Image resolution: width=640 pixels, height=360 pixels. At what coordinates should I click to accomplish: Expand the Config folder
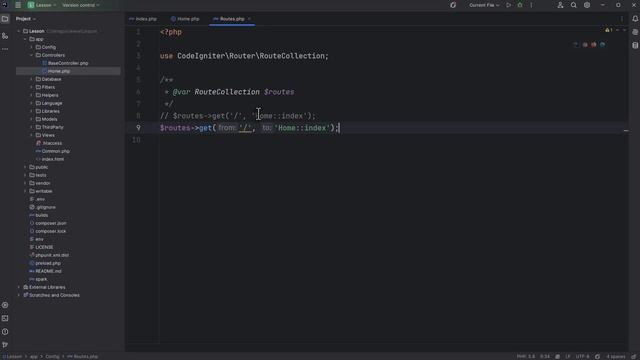31,47
